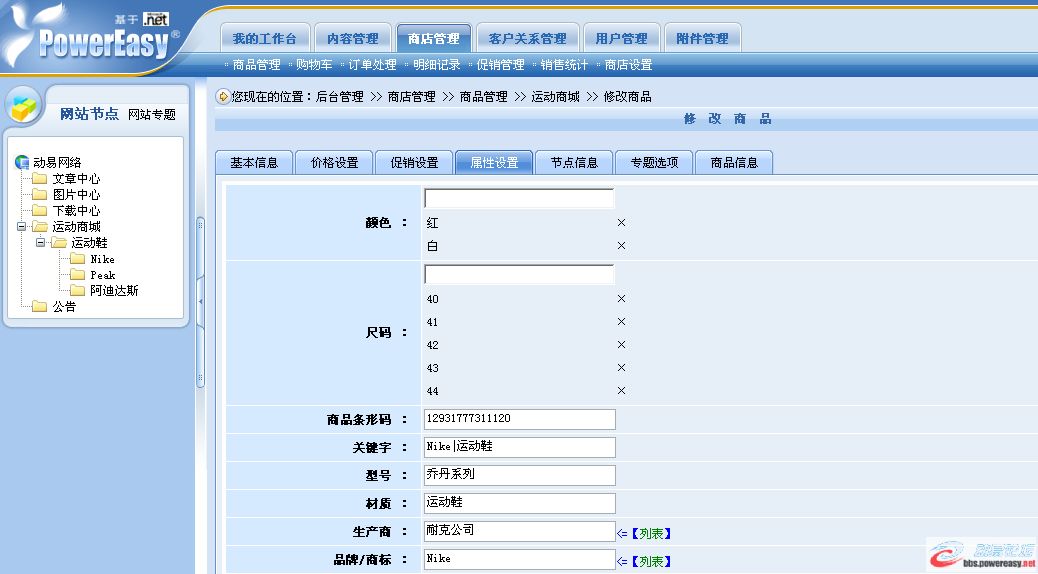Select the 阿迪达斯 node in the tree
Screen dimensions: 1038x574
[x=114, y=291]
